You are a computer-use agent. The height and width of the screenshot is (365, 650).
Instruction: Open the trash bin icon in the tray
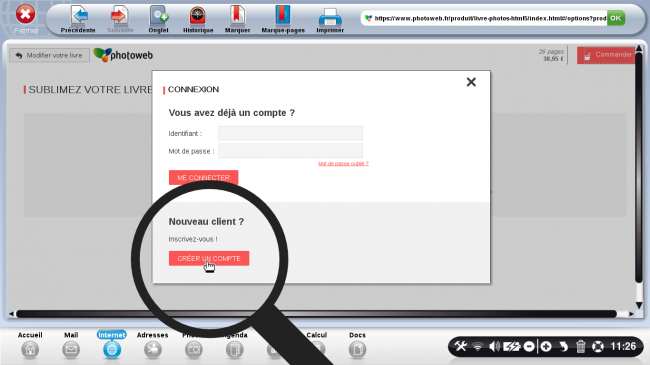click(x=580, y=346)
